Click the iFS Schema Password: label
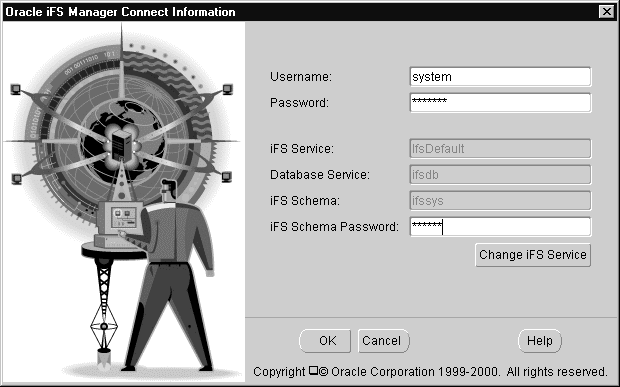Image resolution: width=620 pixels, height=387 pixels. click(x=335, y=227)
